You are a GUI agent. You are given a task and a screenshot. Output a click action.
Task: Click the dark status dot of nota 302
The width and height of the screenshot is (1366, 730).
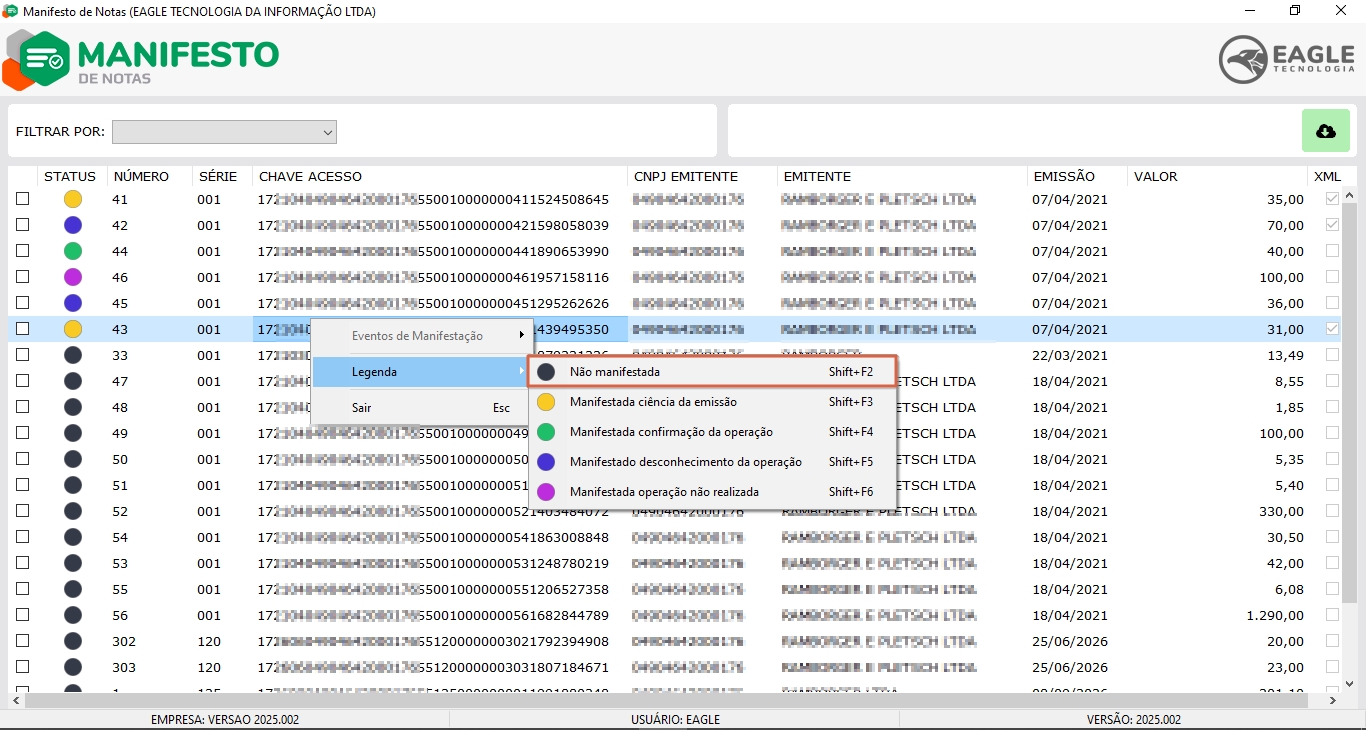73,641
